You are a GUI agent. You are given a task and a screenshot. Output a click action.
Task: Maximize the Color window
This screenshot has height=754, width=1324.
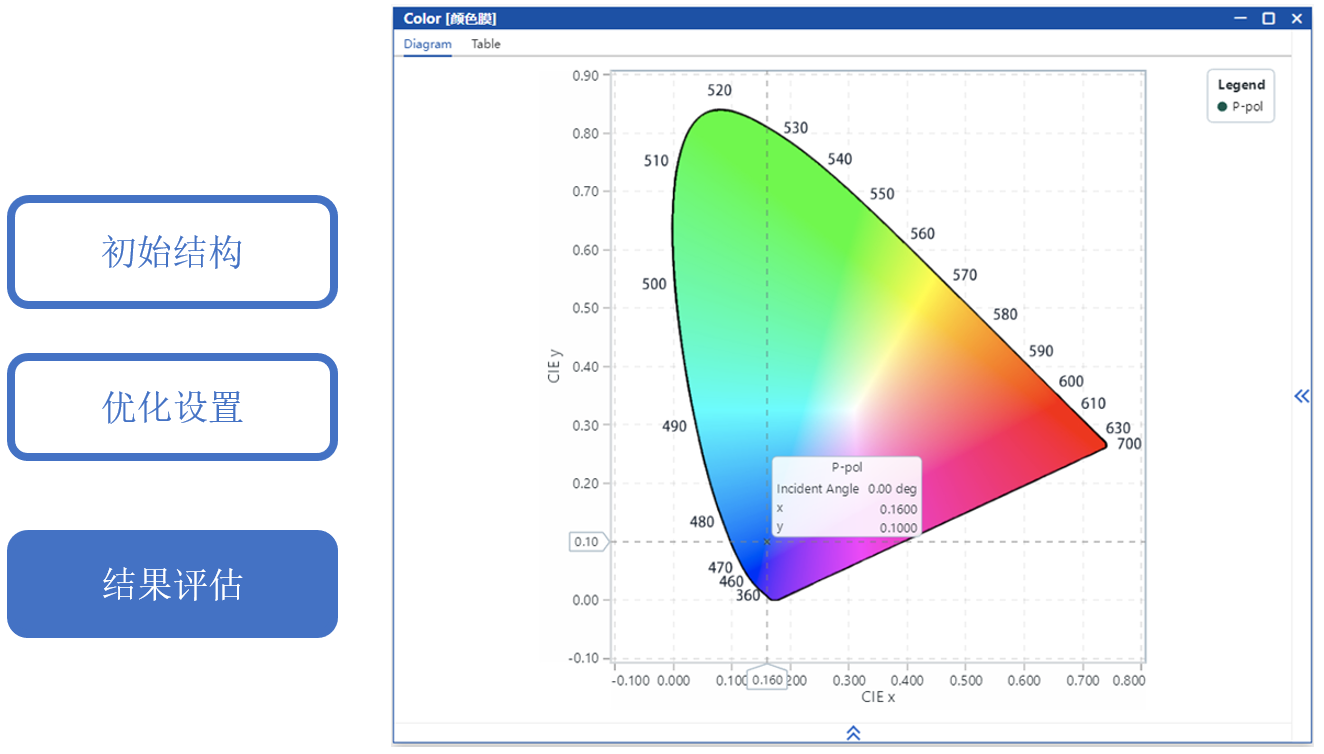[1268, 18]
